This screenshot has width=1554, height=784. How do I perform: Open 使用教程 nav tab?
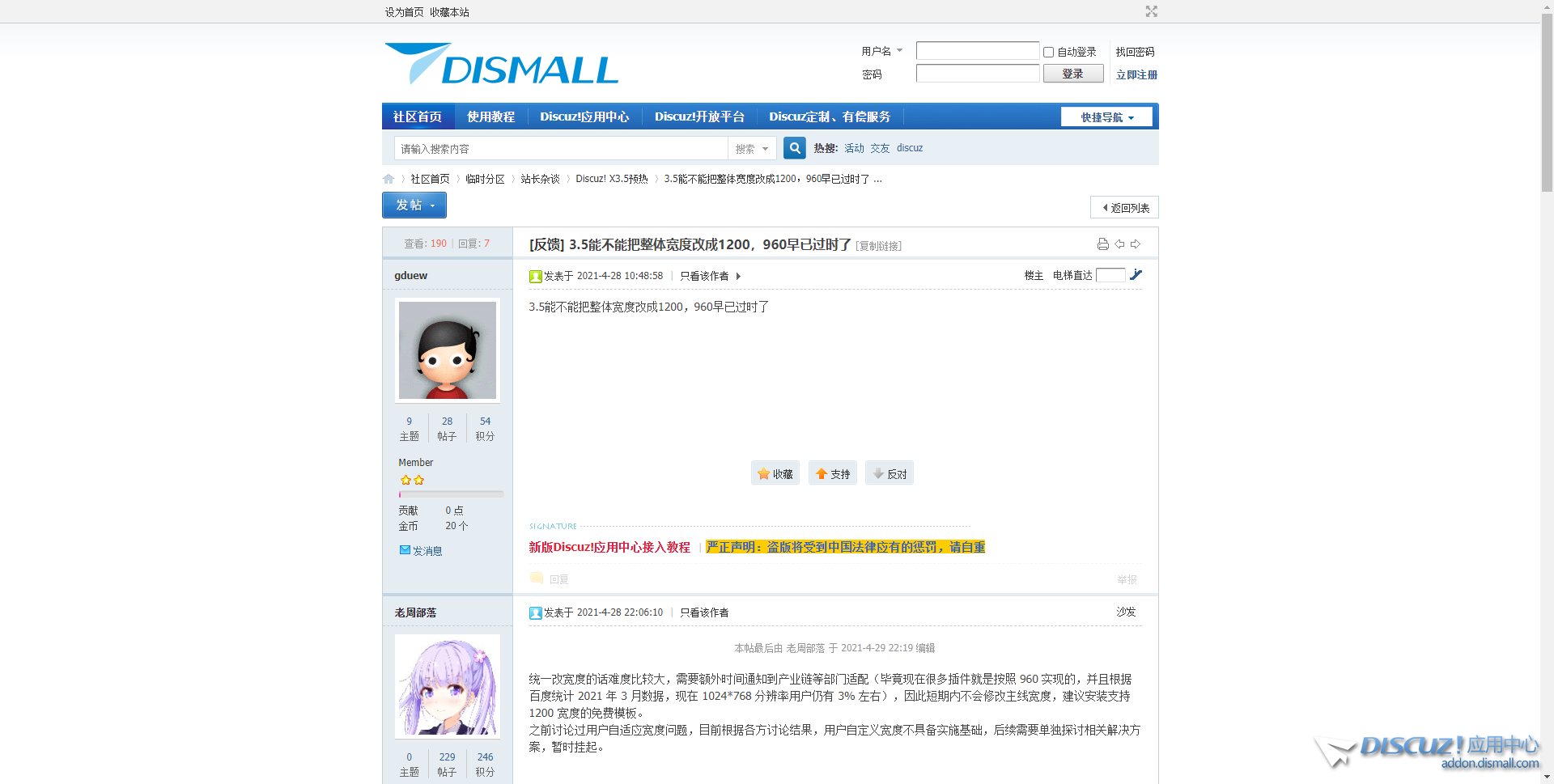pyautogui.click(x=490, y=117)
